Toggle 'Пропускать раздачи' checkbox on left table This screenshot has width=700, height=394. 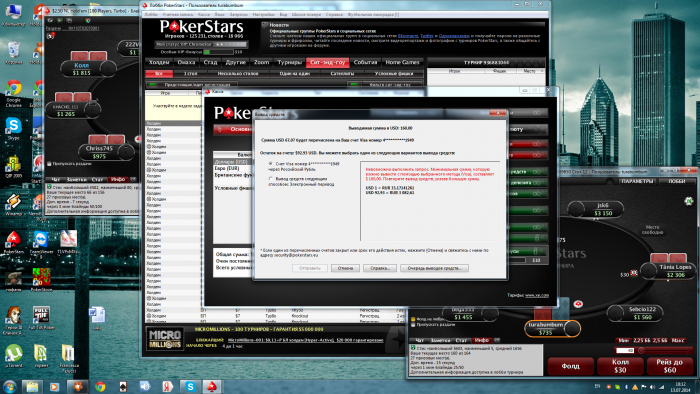(50, 164)
